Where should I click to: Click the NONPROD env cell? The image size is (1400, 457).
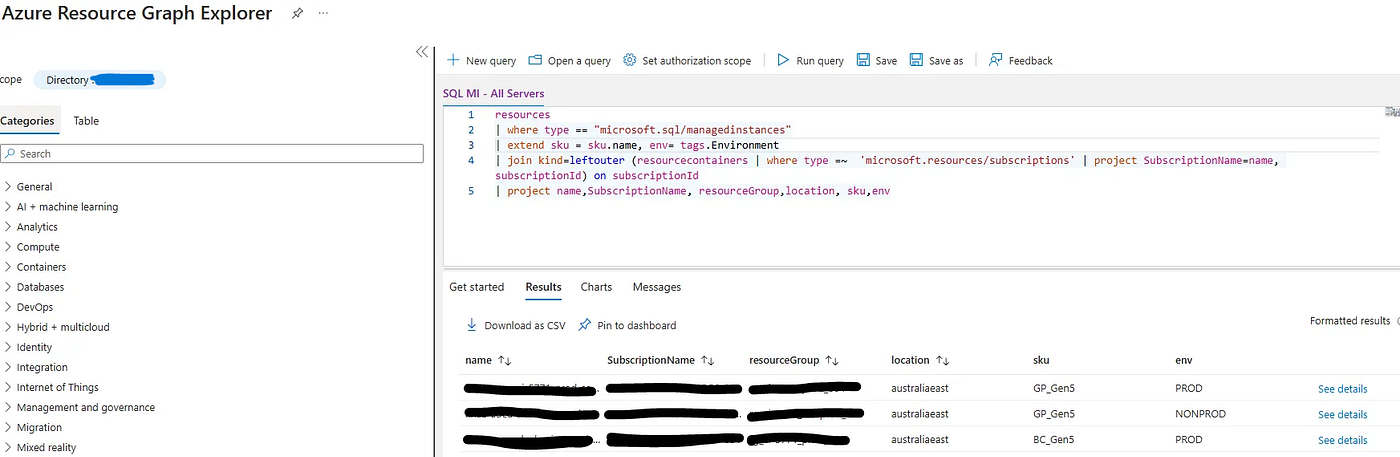point(1201,414)
